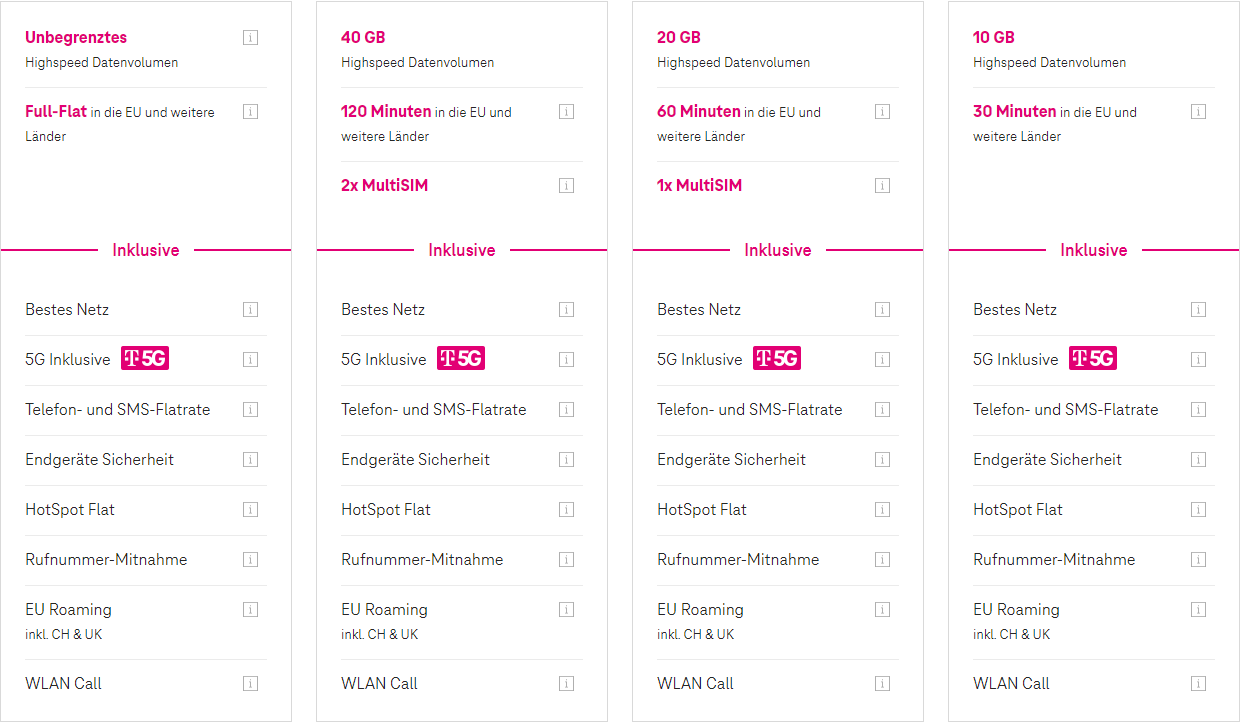This screenshot has height=723, width=1242.
Task: Click info icon for 30 Minuten EU
Action: click(1198, 111)
